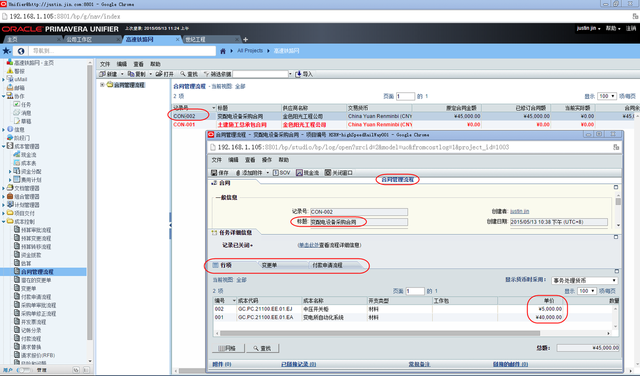Click 现金流 button in contract window toolbar
Screen dimensions: 640x376
[x=308, y=173]
